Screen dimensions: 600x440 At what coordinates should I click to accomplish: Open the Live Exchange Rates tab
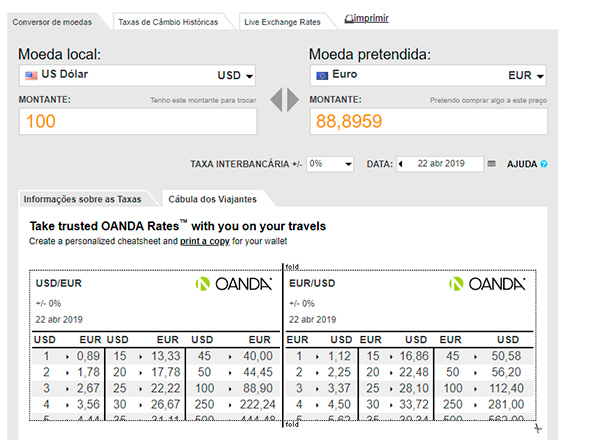pyautogui.click(x=282, y=22)
